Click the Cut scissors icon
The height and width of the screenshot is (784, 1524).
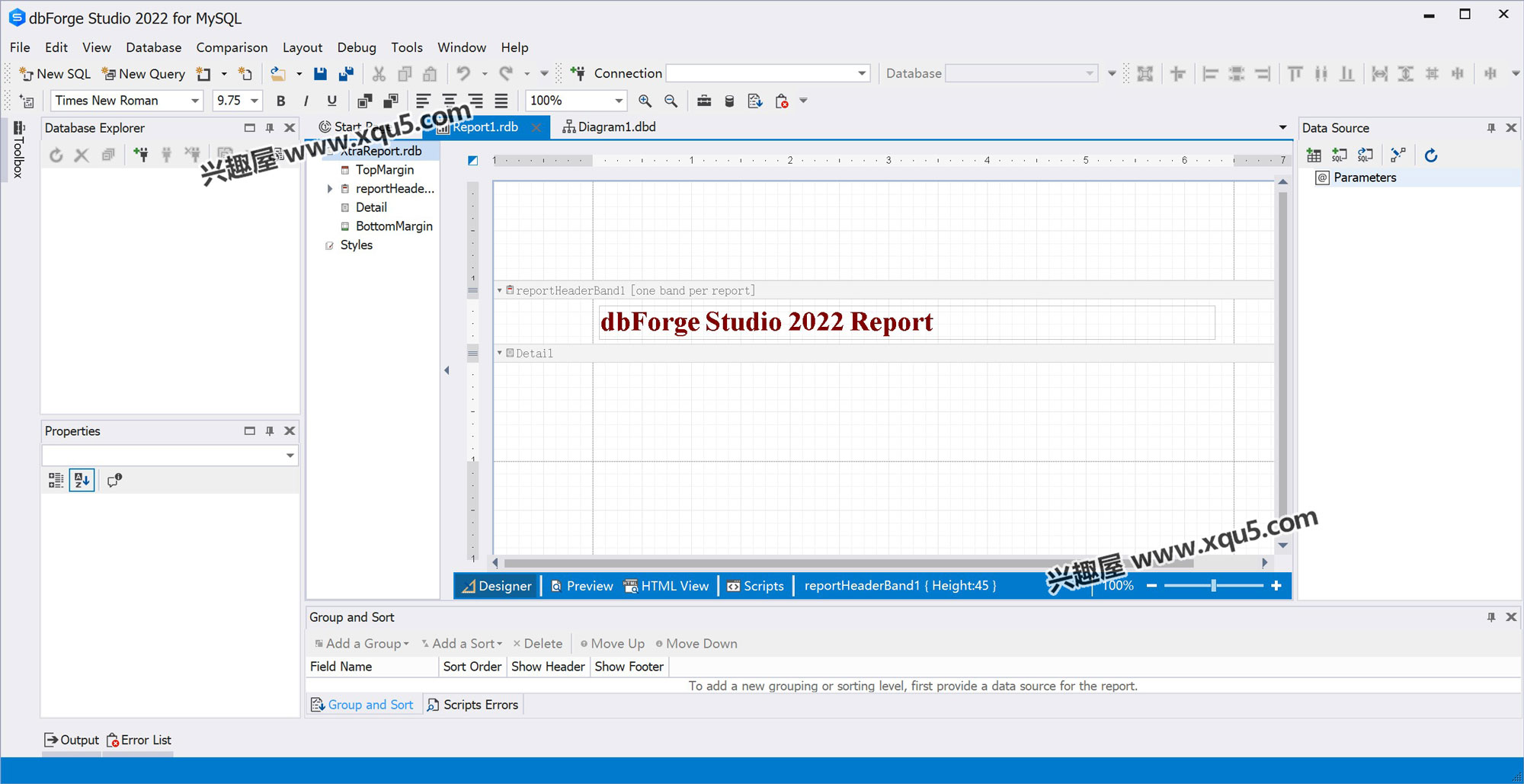tap(379, 74)
